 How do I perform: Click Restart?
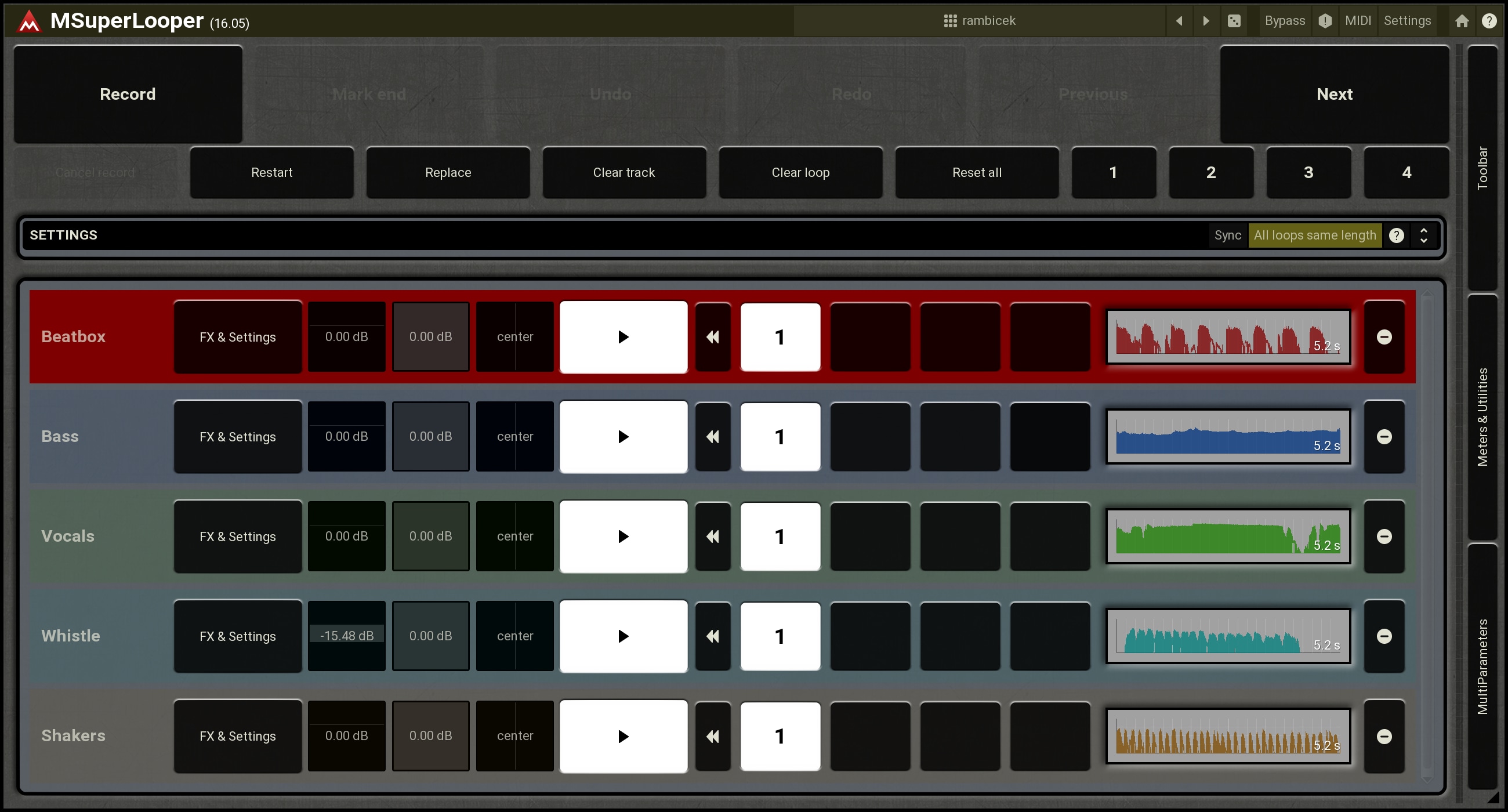click(271, 173)
